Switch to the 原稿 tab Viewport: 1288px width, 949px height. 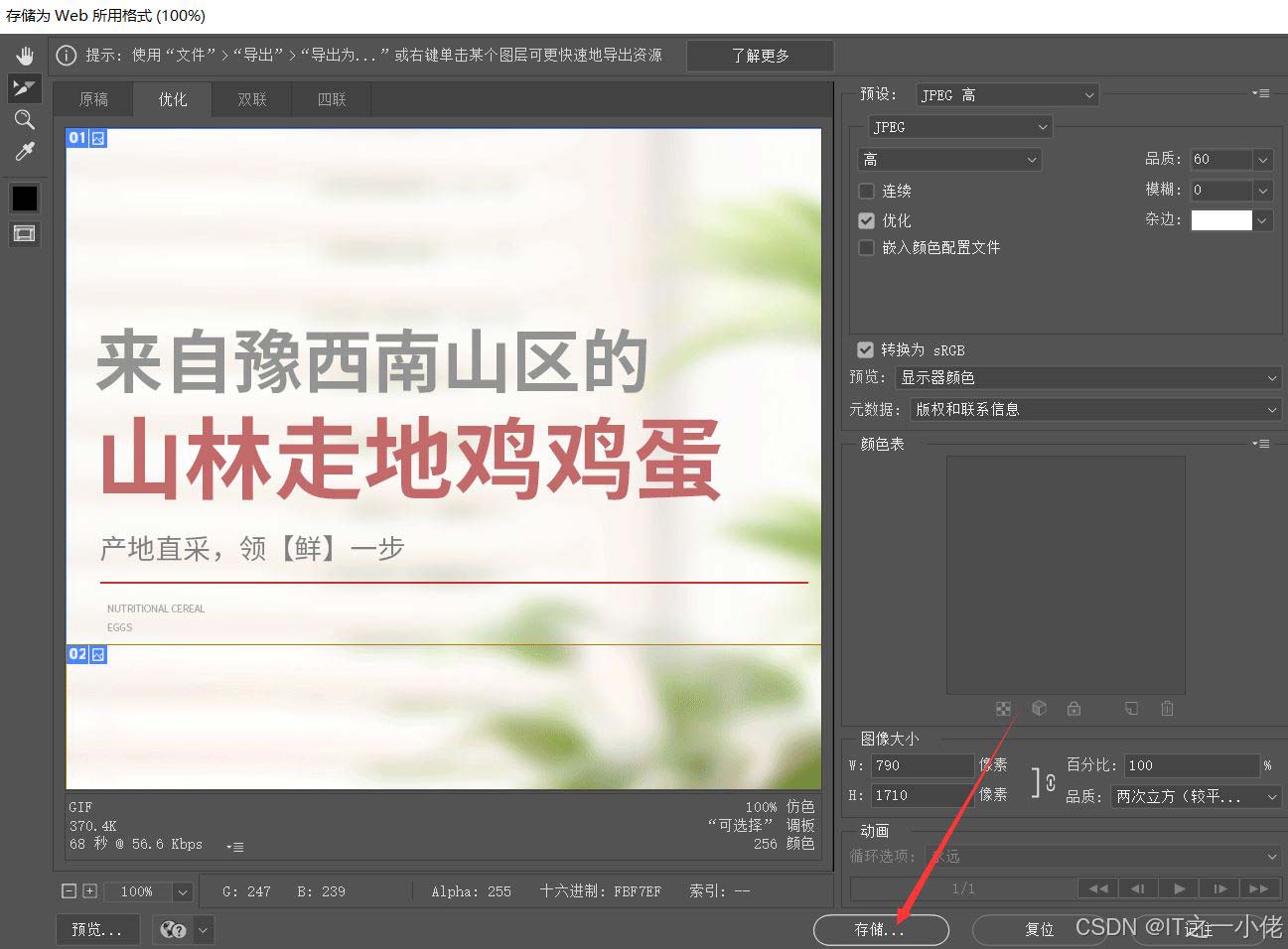(93, 99)
